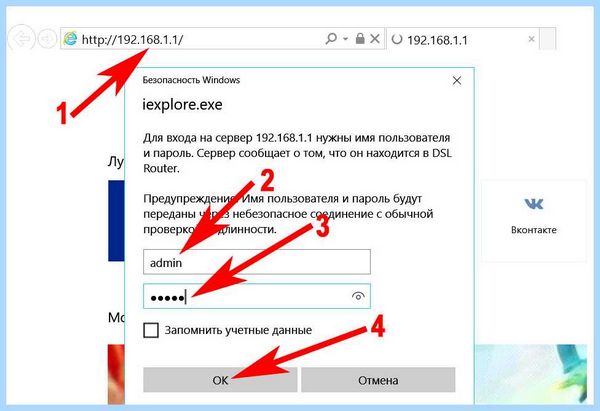Image resolution: width=600 pixels, height=411 pixels.
Task: Stop page loading with the X icon
Action: tap(375, 38)
